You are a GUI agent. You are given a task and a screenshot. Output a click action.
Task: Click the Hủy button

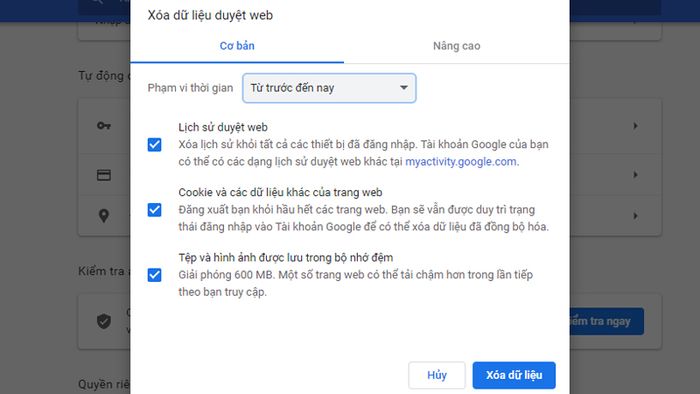point(437,375)
